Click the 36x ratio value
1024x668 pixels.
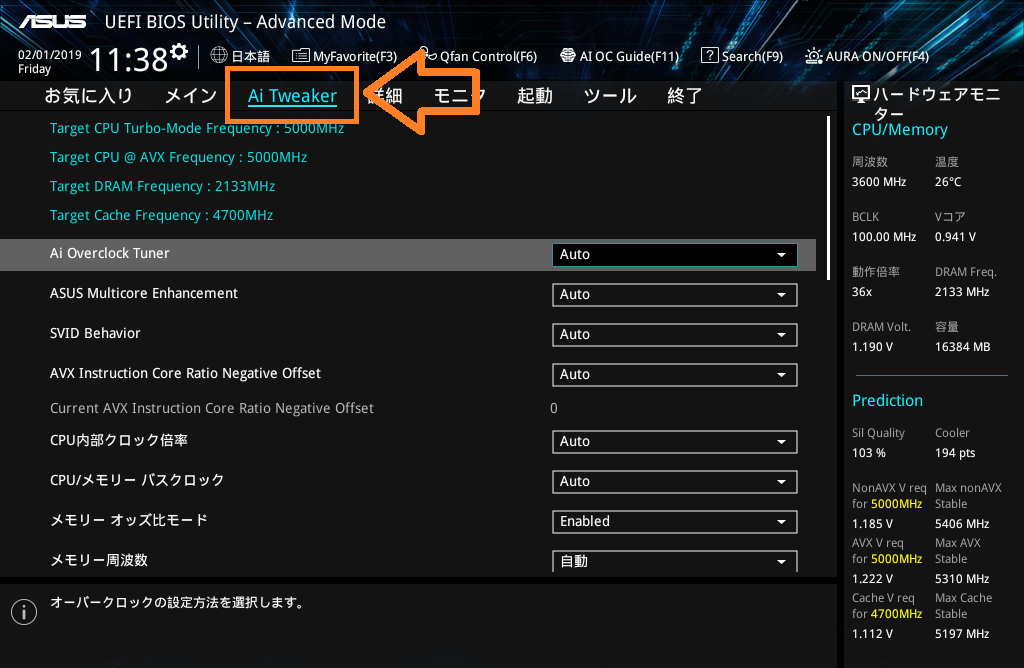pyautogui.click(x=862, y=291)
